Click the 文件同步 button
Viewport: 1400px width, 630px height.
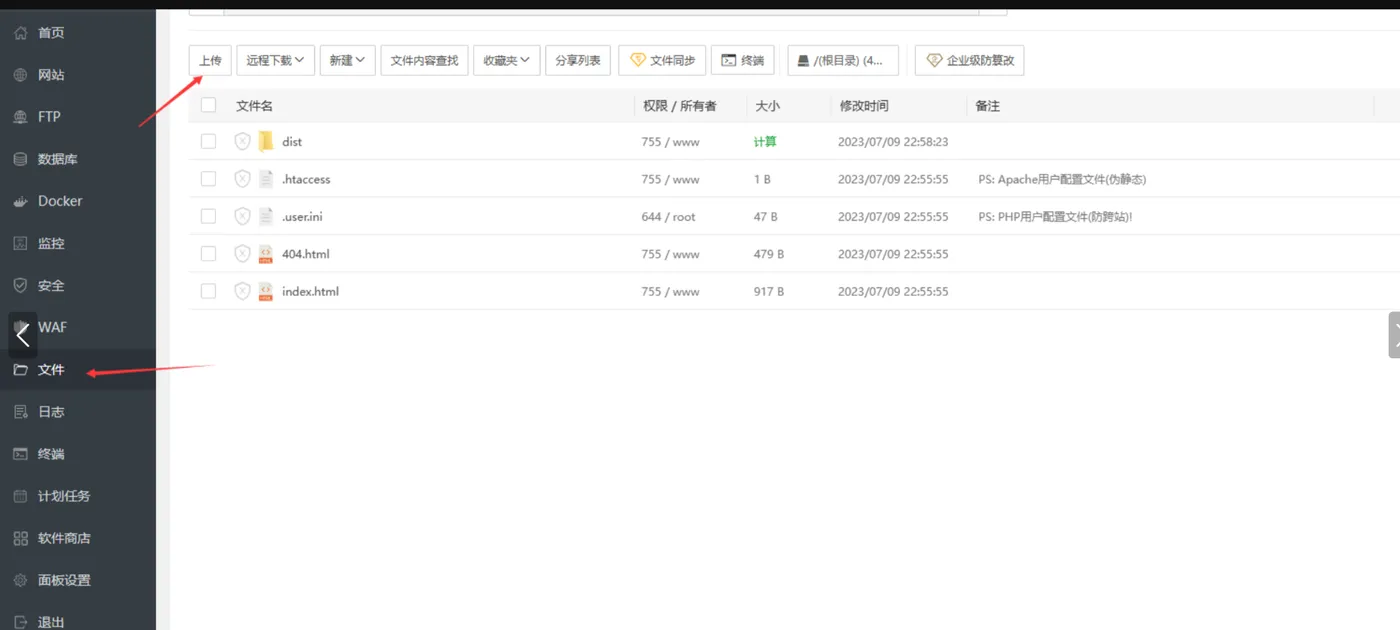[x=663, y=60]
